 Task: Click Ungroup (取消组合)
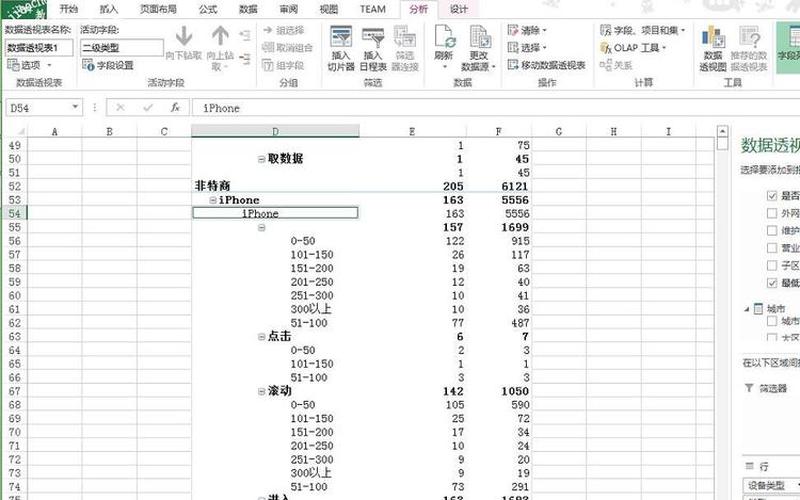pos(287,48)
